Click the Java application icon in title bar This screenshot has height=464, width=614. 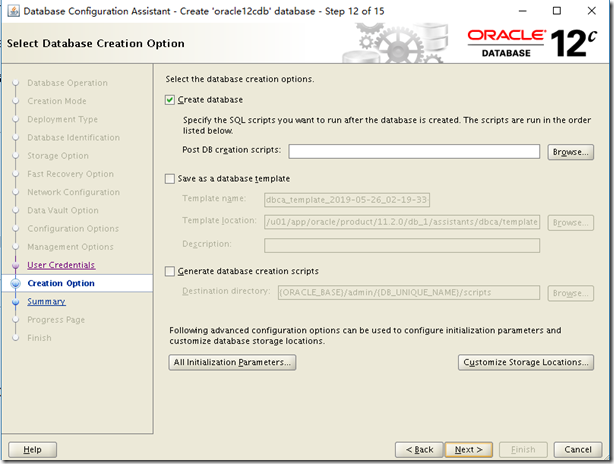pos(13,11)
